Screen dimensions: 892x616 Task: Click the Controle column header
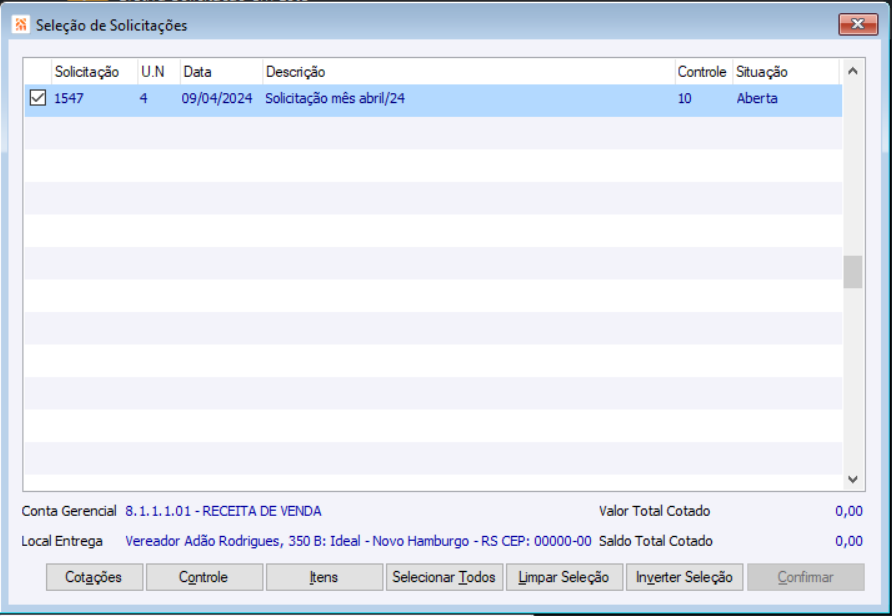(x=703, y=72)
